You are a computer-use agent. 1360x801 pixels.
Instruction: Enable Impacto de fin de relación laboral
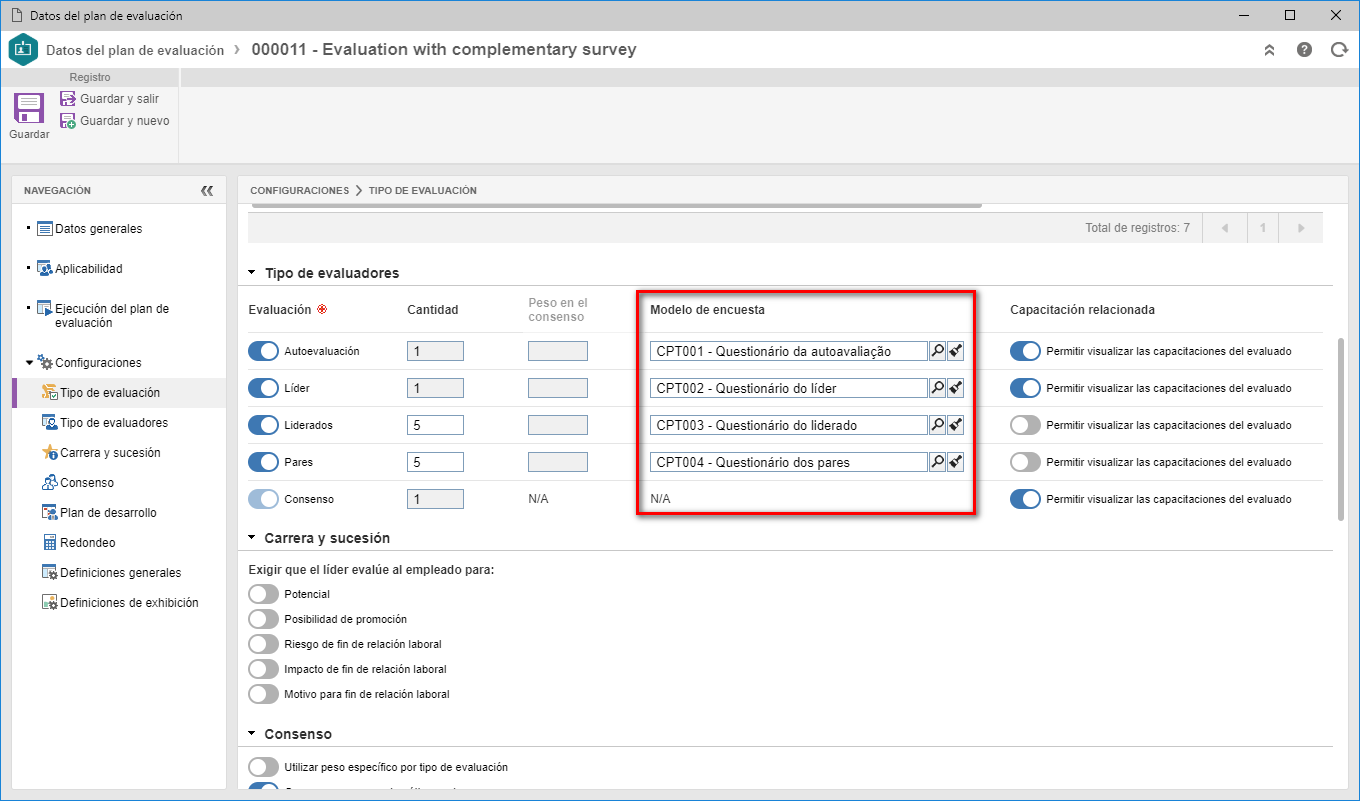(x=263, y=669)
